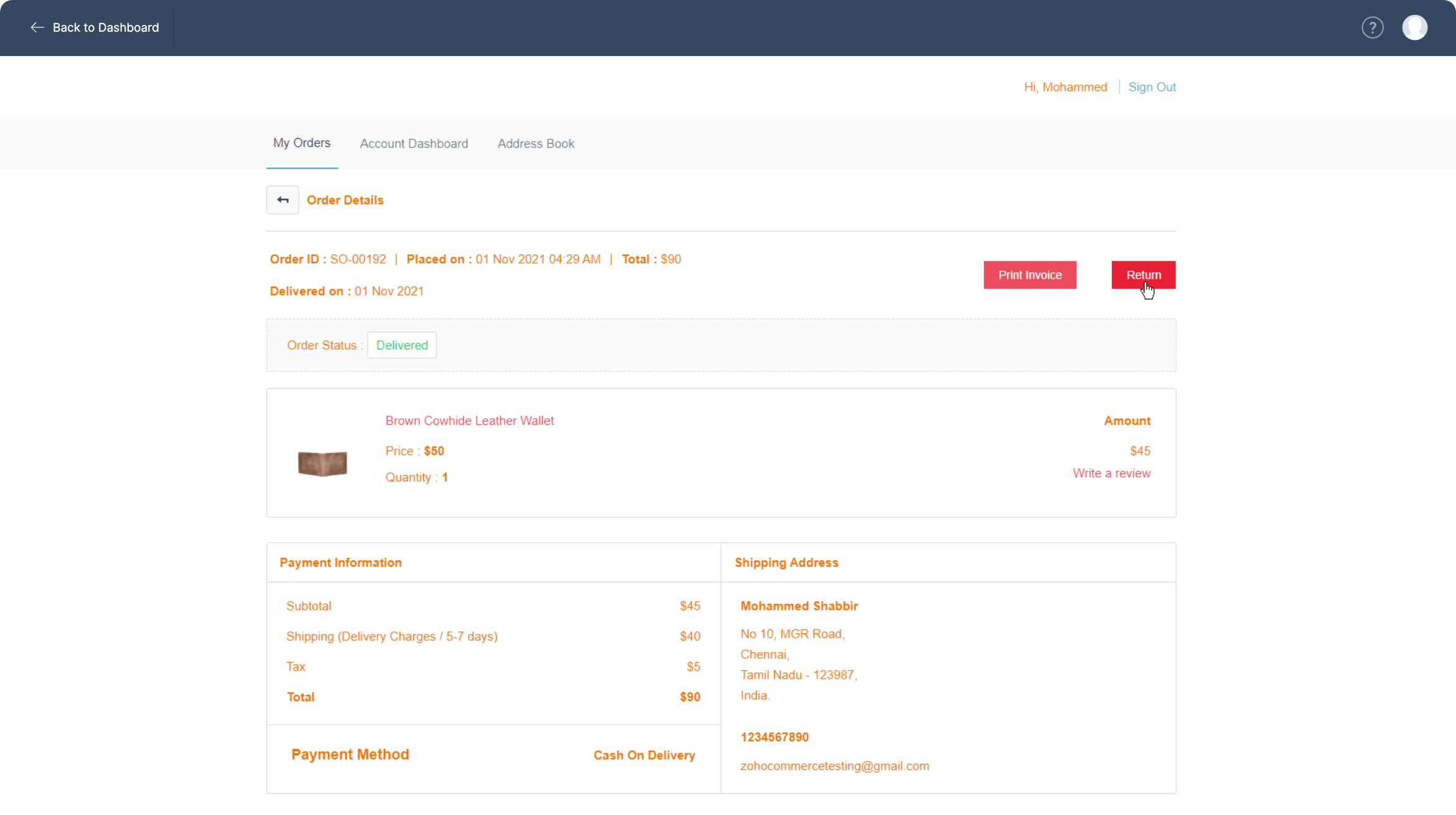Image resolution: width=1456 pixels, height=815 pixels.
Task: Click the zohocommercetesting email address
Action: click(834, 766)
